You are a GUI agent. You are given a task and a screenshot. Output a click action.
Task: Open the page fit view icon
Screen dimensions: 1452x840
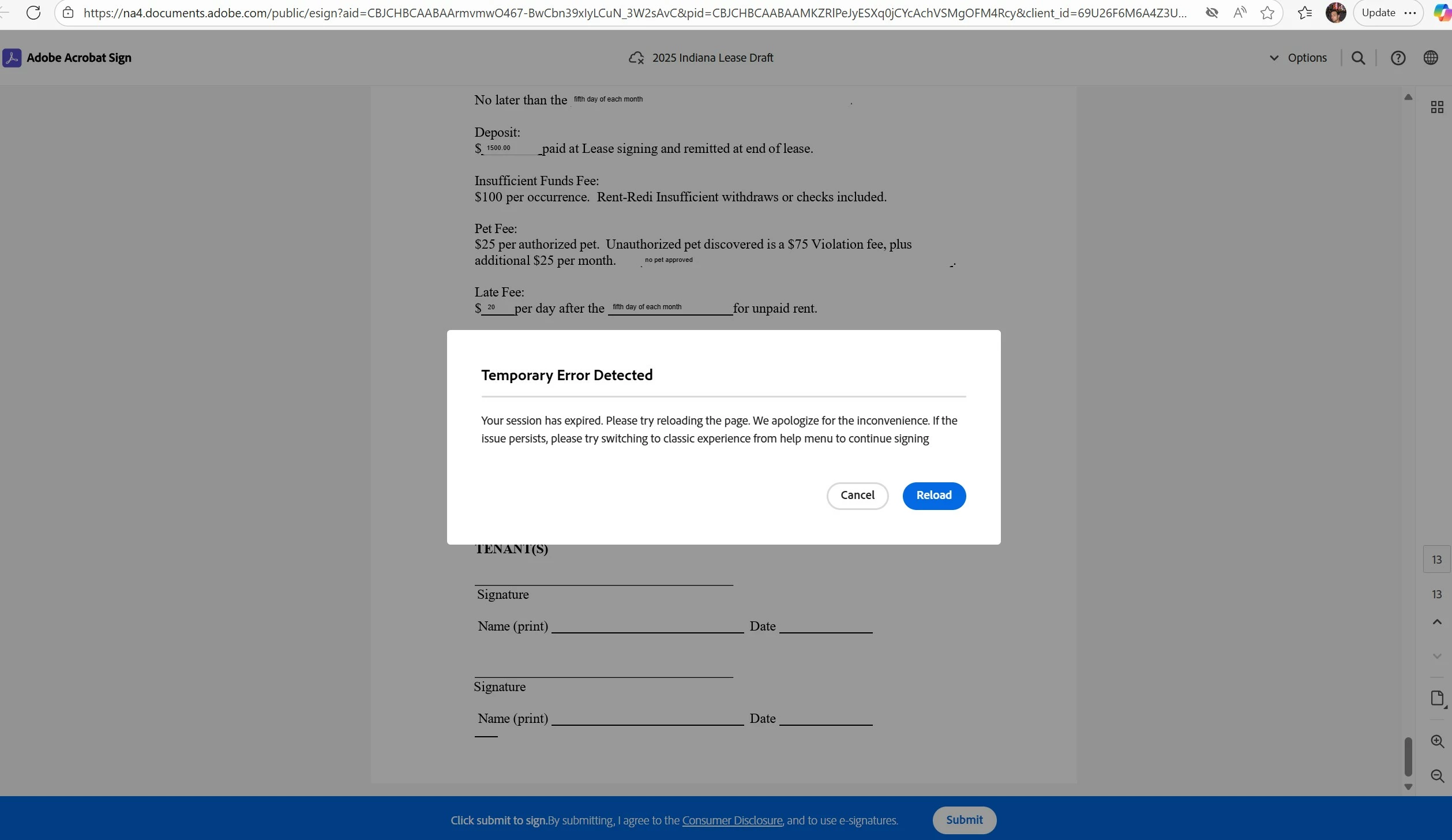pyautogui.click(x=1436, y=699)
